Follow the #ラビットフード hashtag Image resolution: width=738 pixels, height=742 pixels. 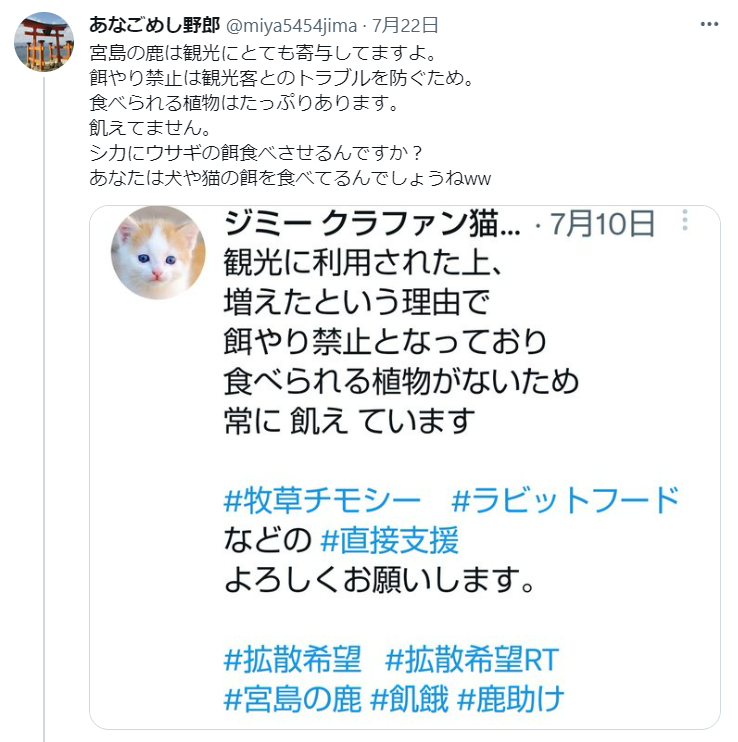[x=566, y=500]
